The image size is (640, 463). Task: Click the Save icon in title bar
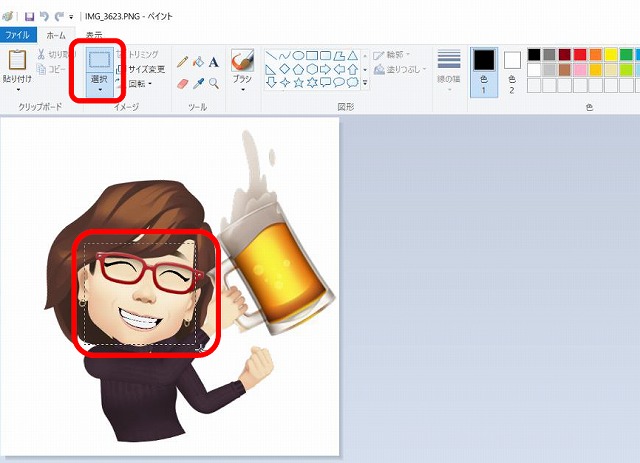29,16
